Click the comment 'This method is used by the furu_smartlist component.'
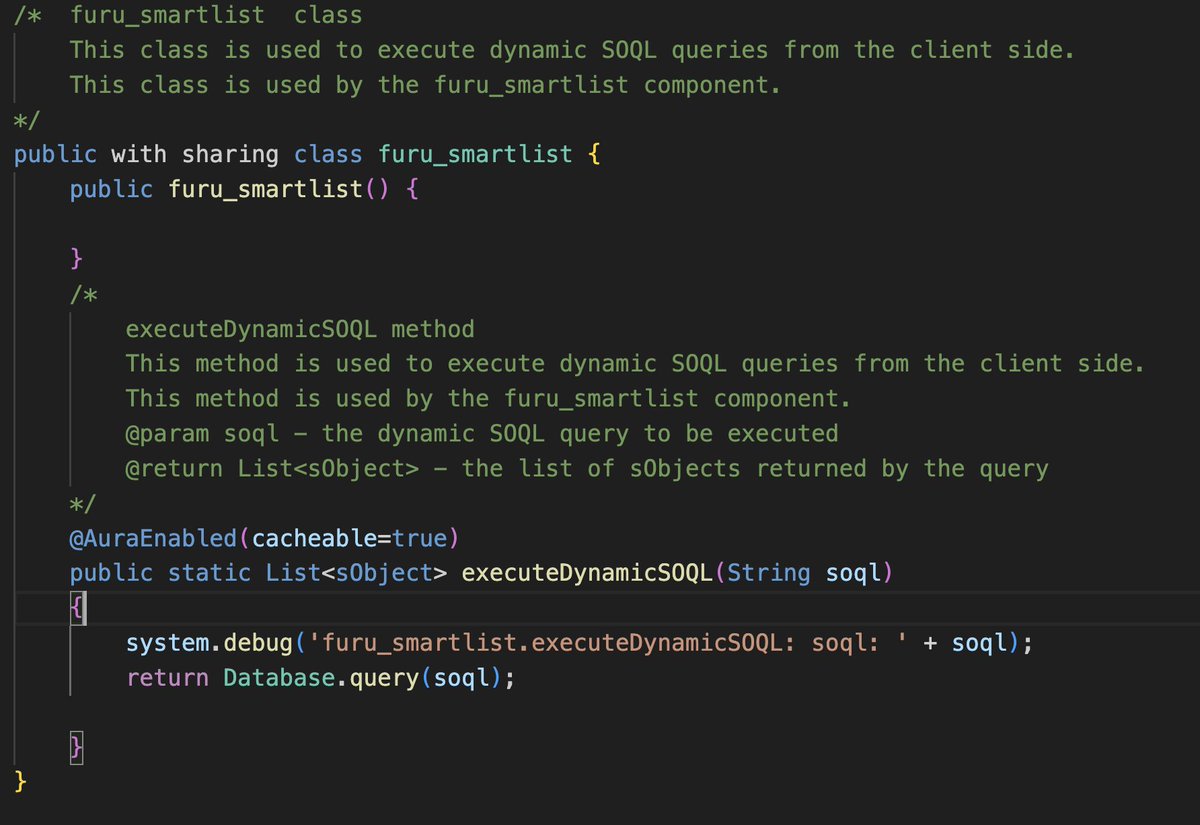This screenshot has width=1200, height=825. (x=488, y=398)
